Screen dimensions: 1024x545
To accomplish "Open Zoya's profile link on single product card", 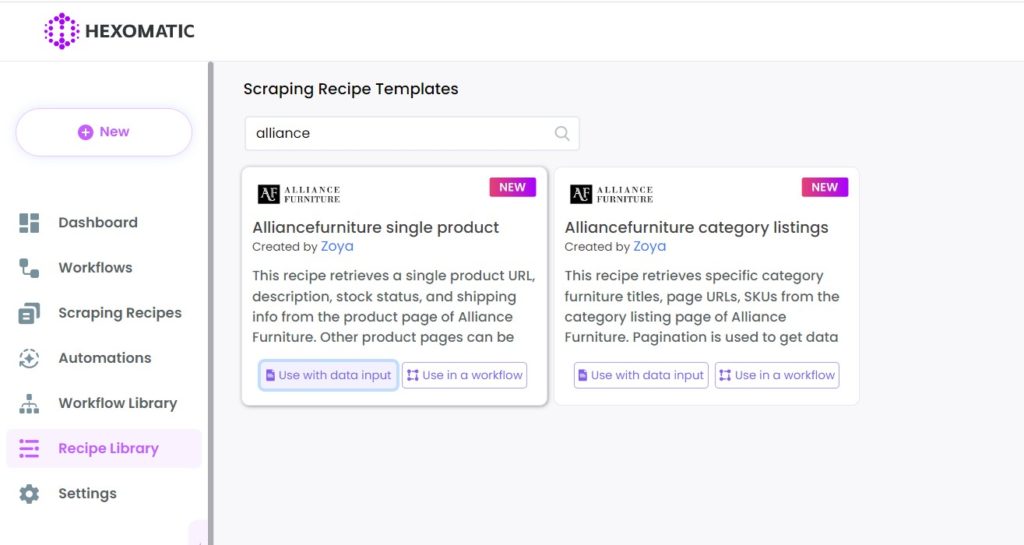I will click(x=337, y=246).
